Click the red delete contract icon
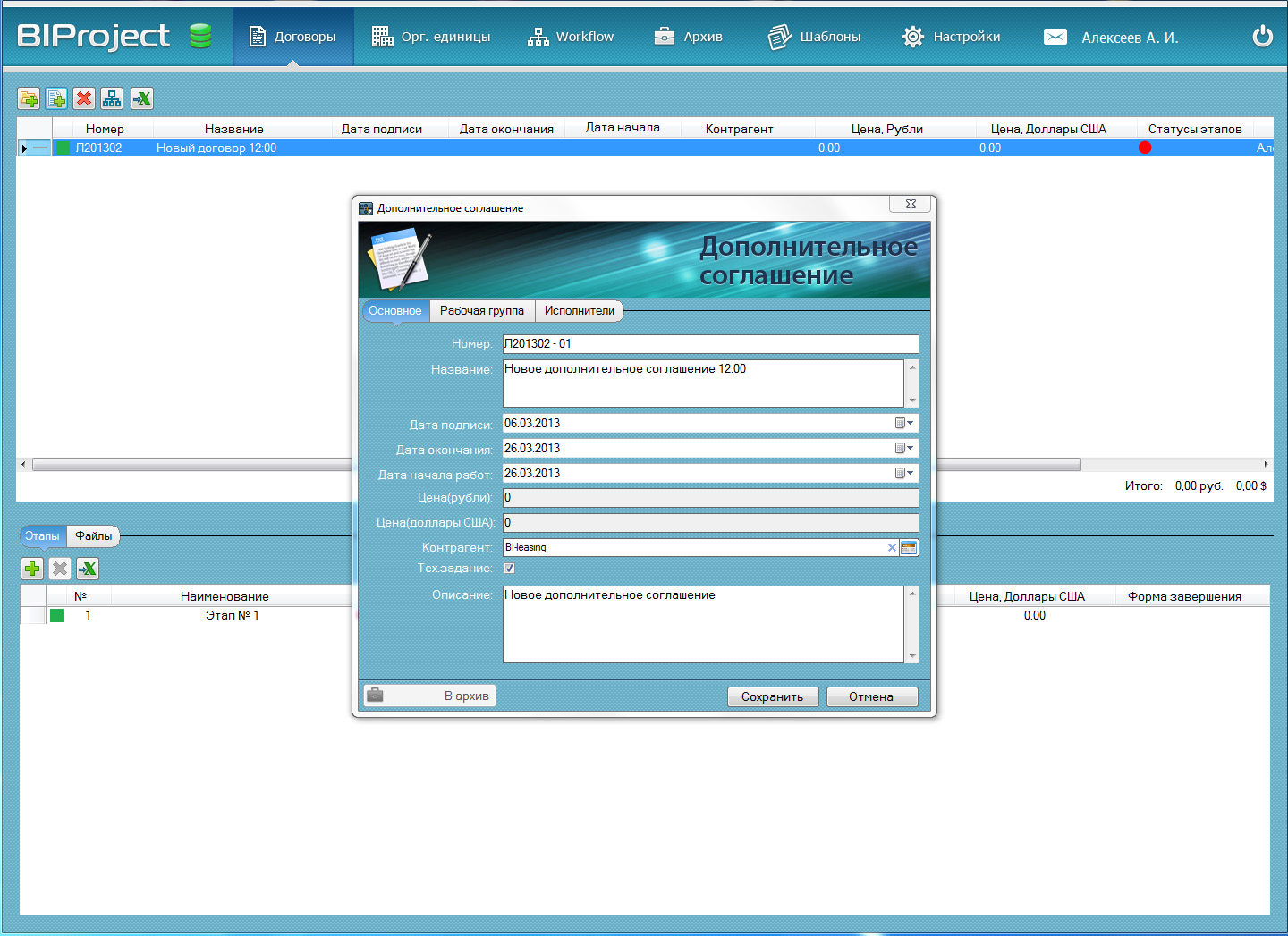This screenshot has height=936, width=1288. (84, 98)
